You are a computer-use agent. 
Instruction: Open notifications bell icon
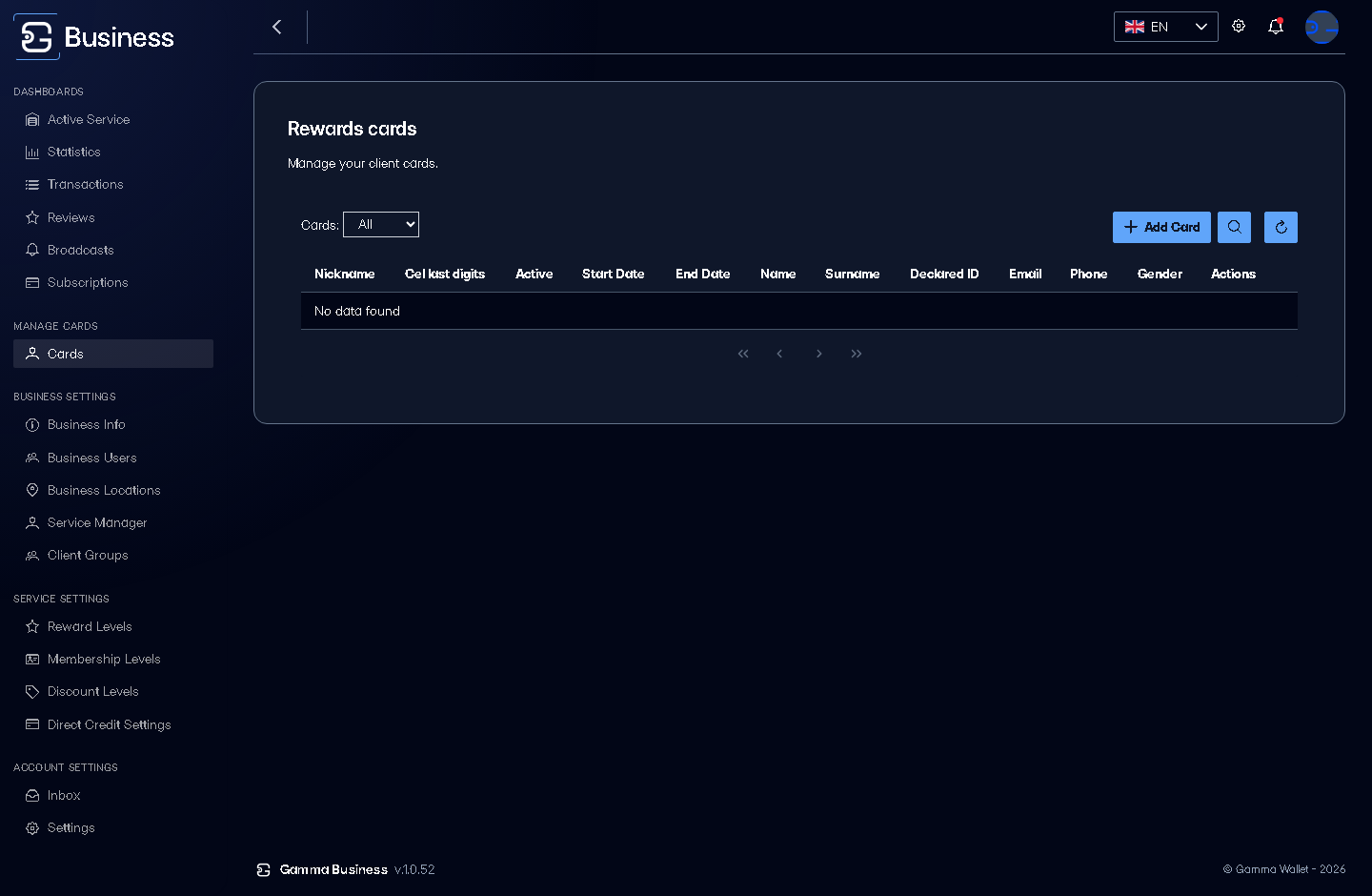tap(1276, 27)
